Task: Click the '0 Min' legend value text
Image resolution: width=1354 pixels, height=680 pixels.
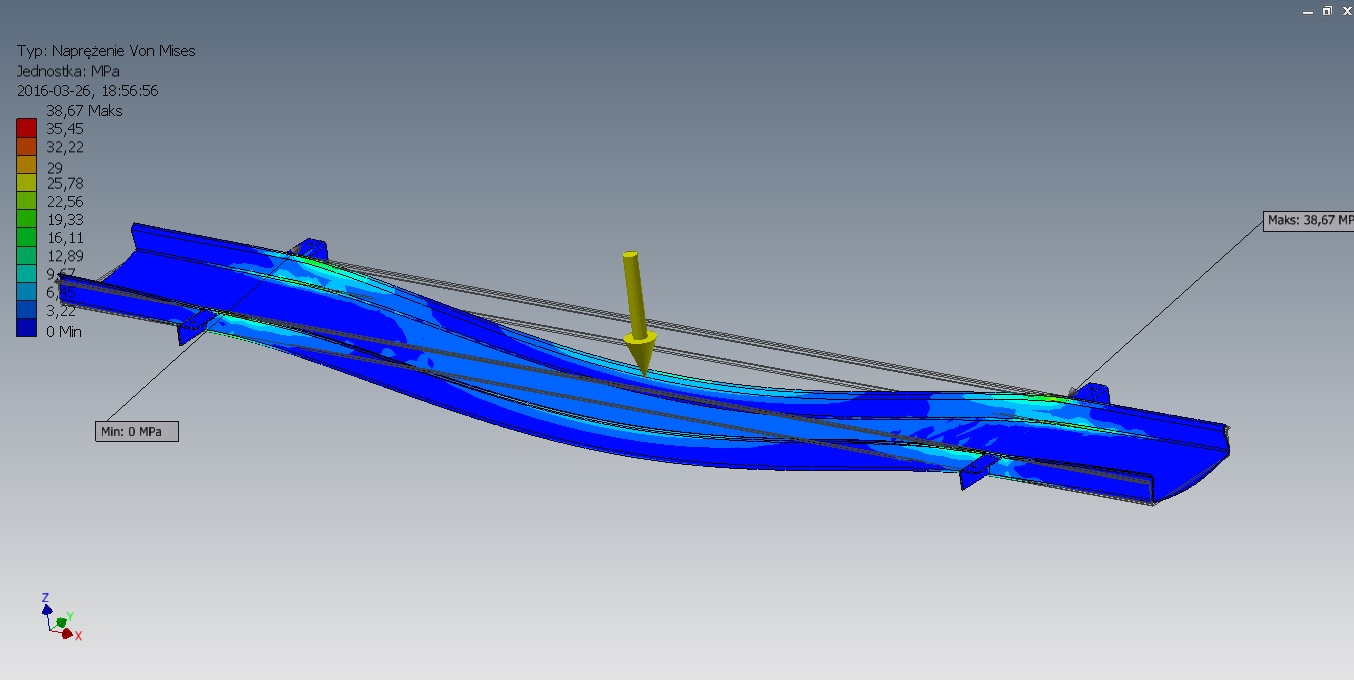Action: [x=64, y=331]
